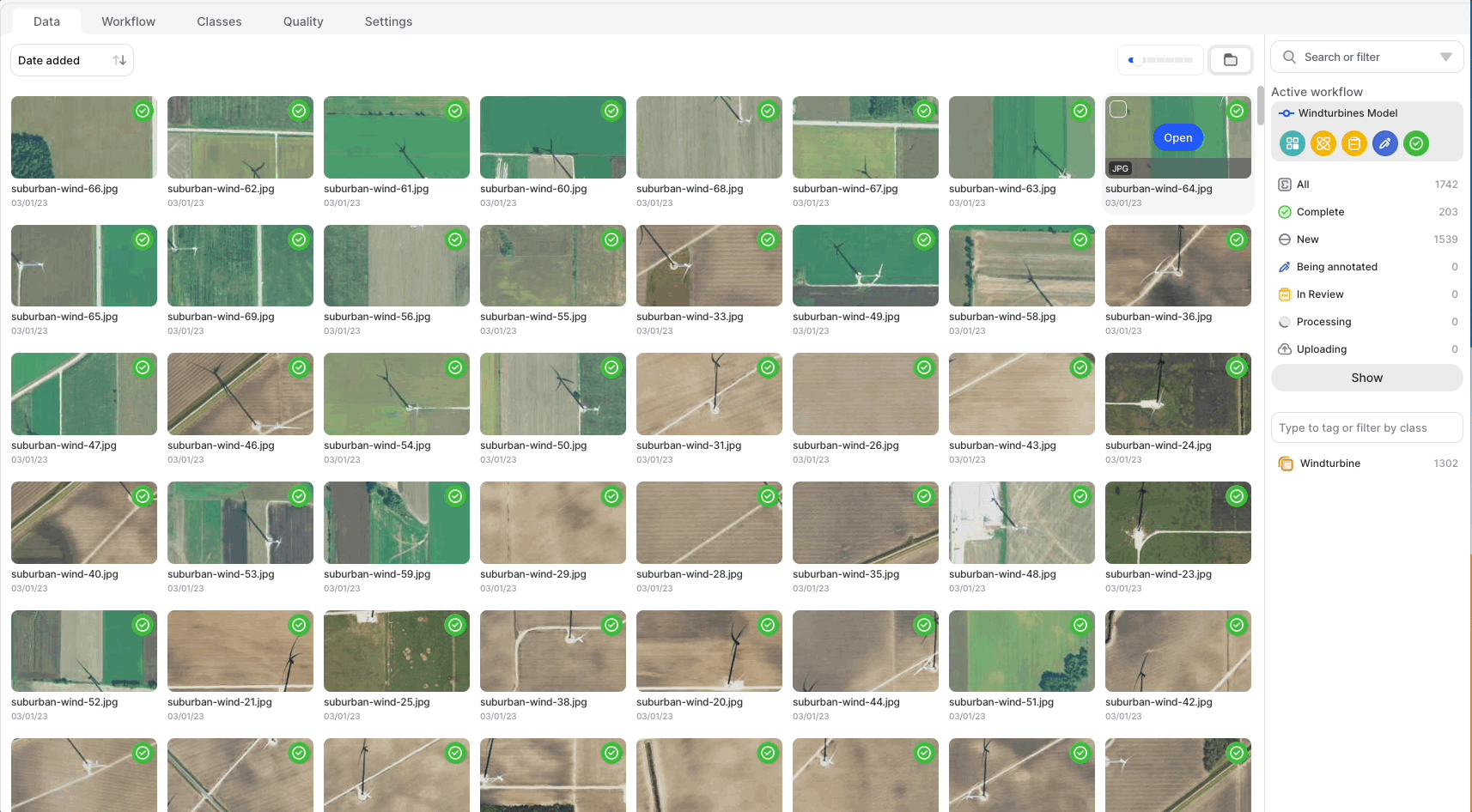Click complete checkmark on suburban-wind-66.jpg
Viewport: 1472px width, 812px height.
pos(143,111)
